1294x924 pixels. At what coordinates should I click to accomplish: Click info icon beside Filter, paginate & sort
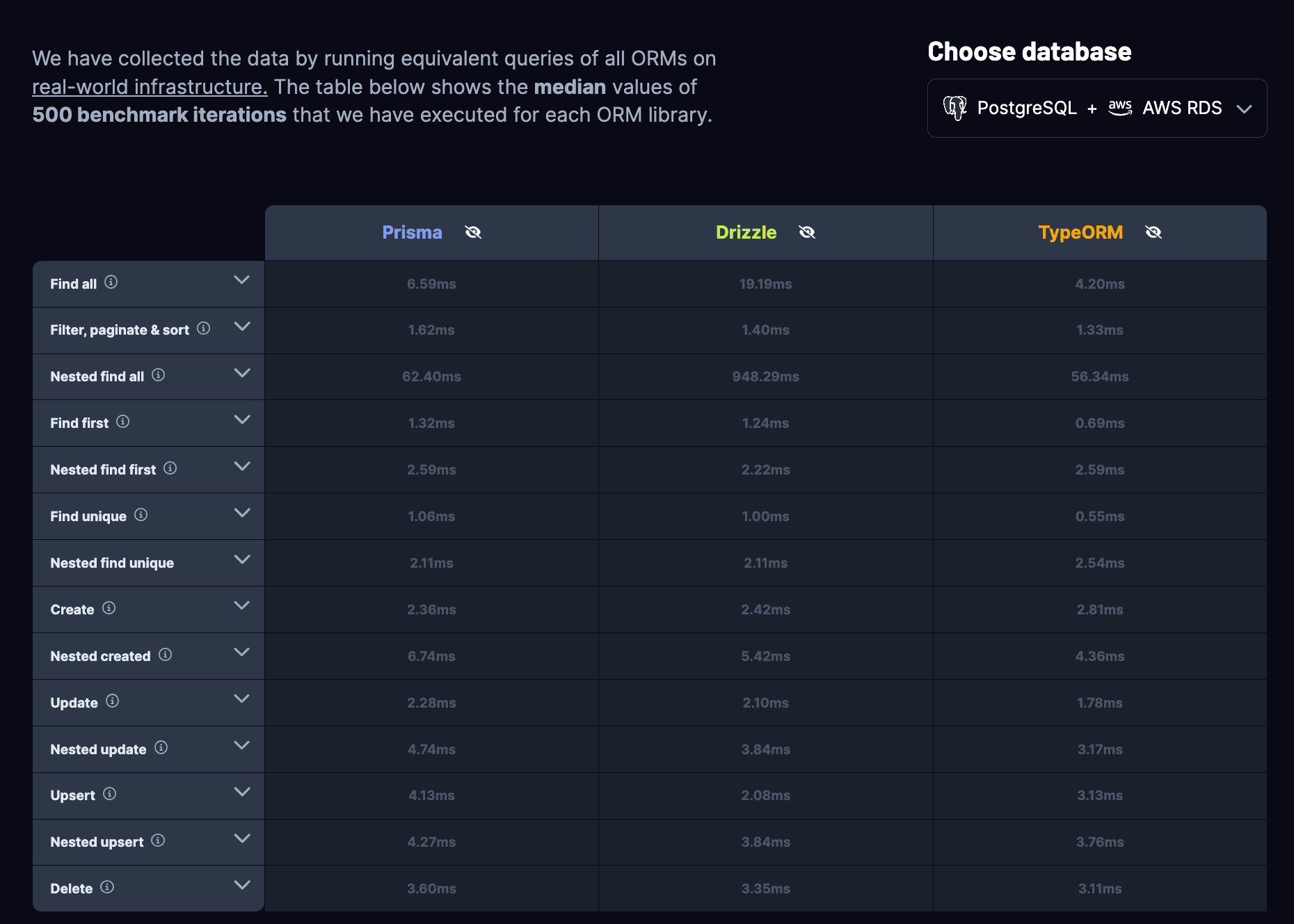click(203, 328)
